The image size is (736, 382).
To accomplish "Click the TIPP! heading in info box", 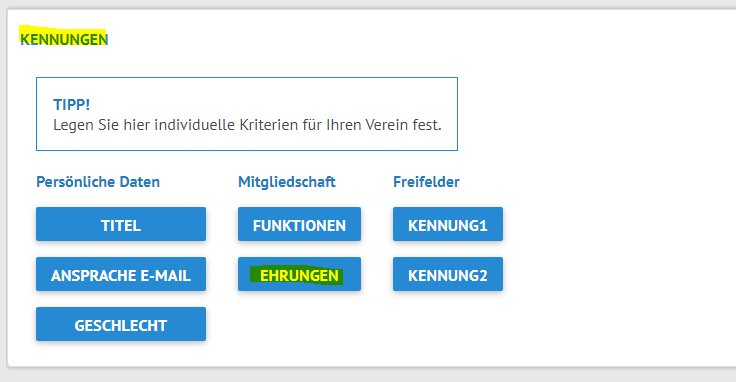I will pos(71,105).
